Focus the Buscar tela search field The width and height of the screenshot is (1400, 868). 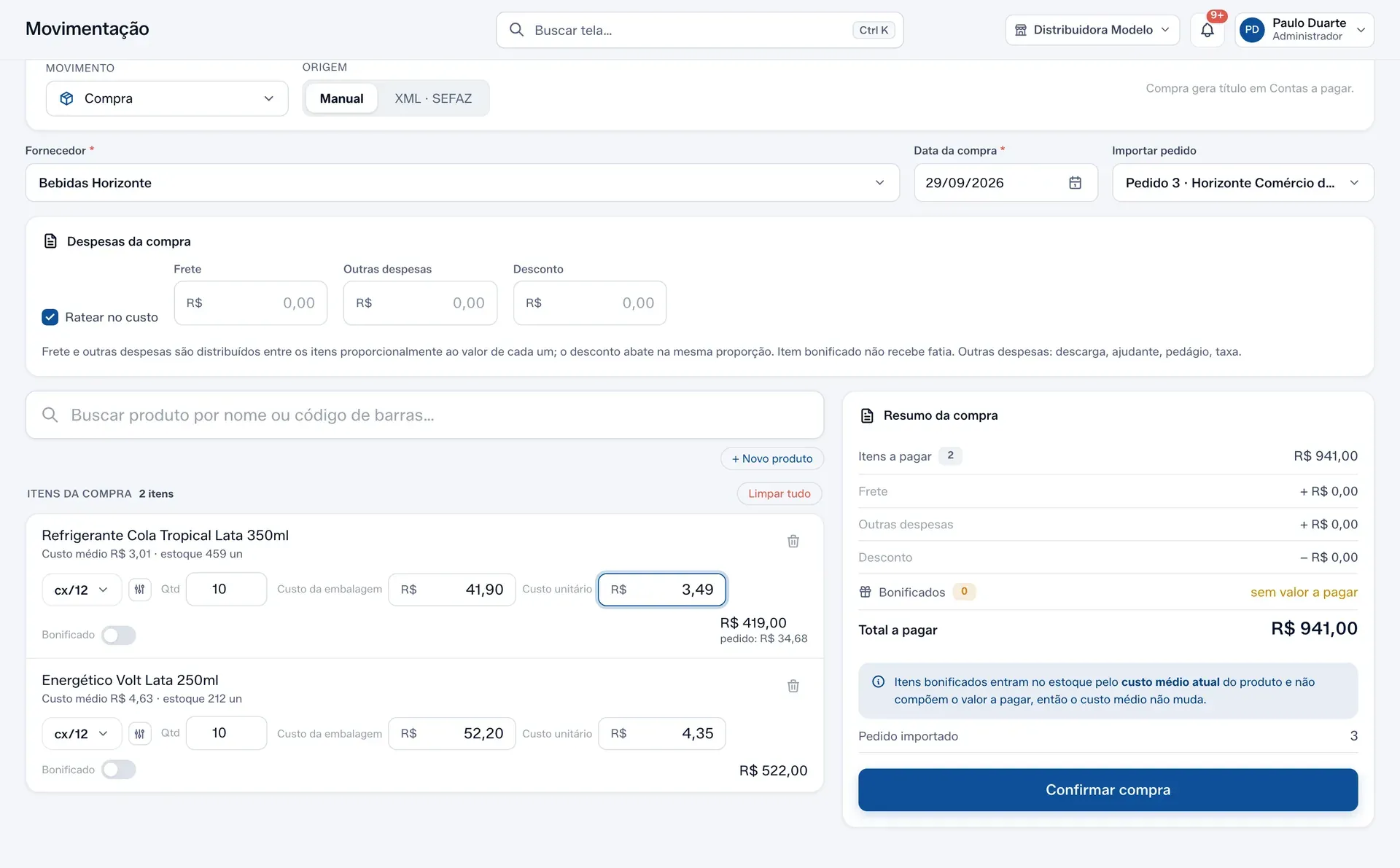(699, 30)
